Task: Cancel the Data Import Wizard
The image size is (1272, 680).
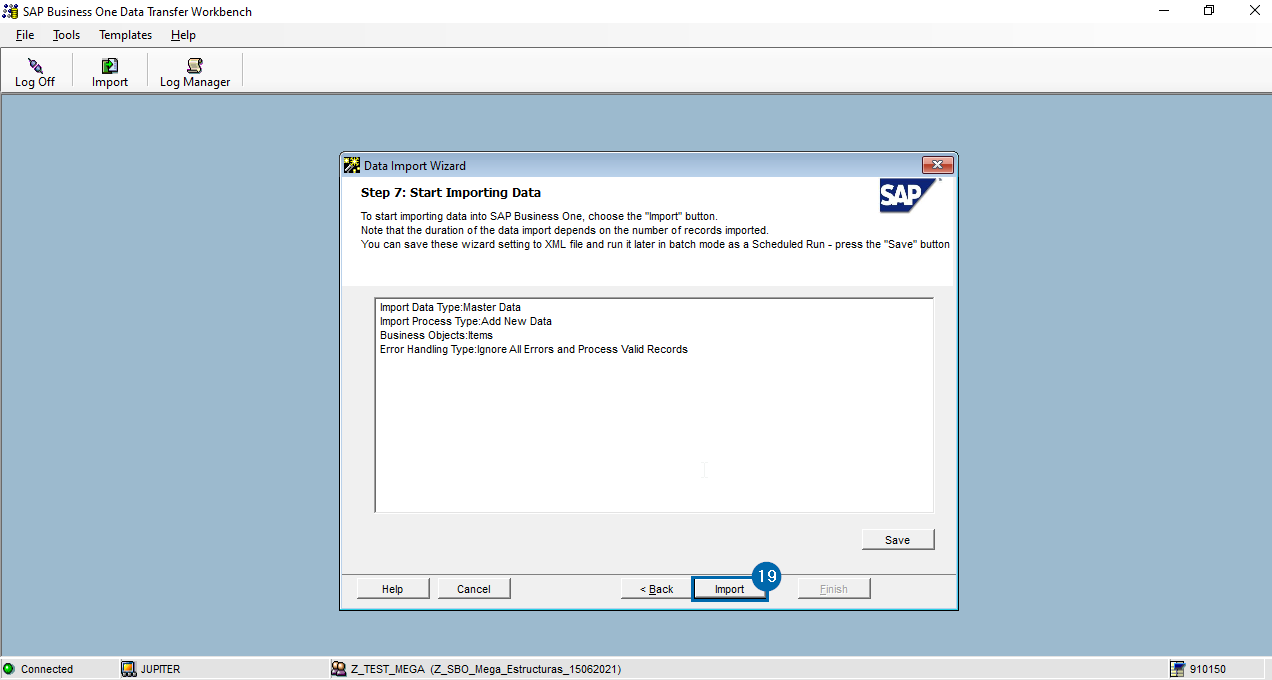Action: tap(474, 589)
